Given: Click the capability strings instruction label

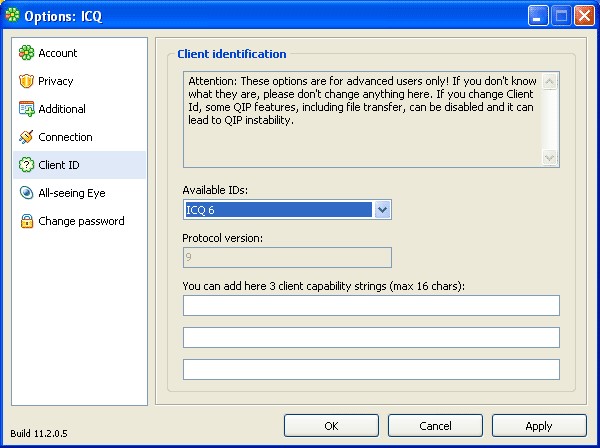Looking at the screenshot, I should (324, 286).
